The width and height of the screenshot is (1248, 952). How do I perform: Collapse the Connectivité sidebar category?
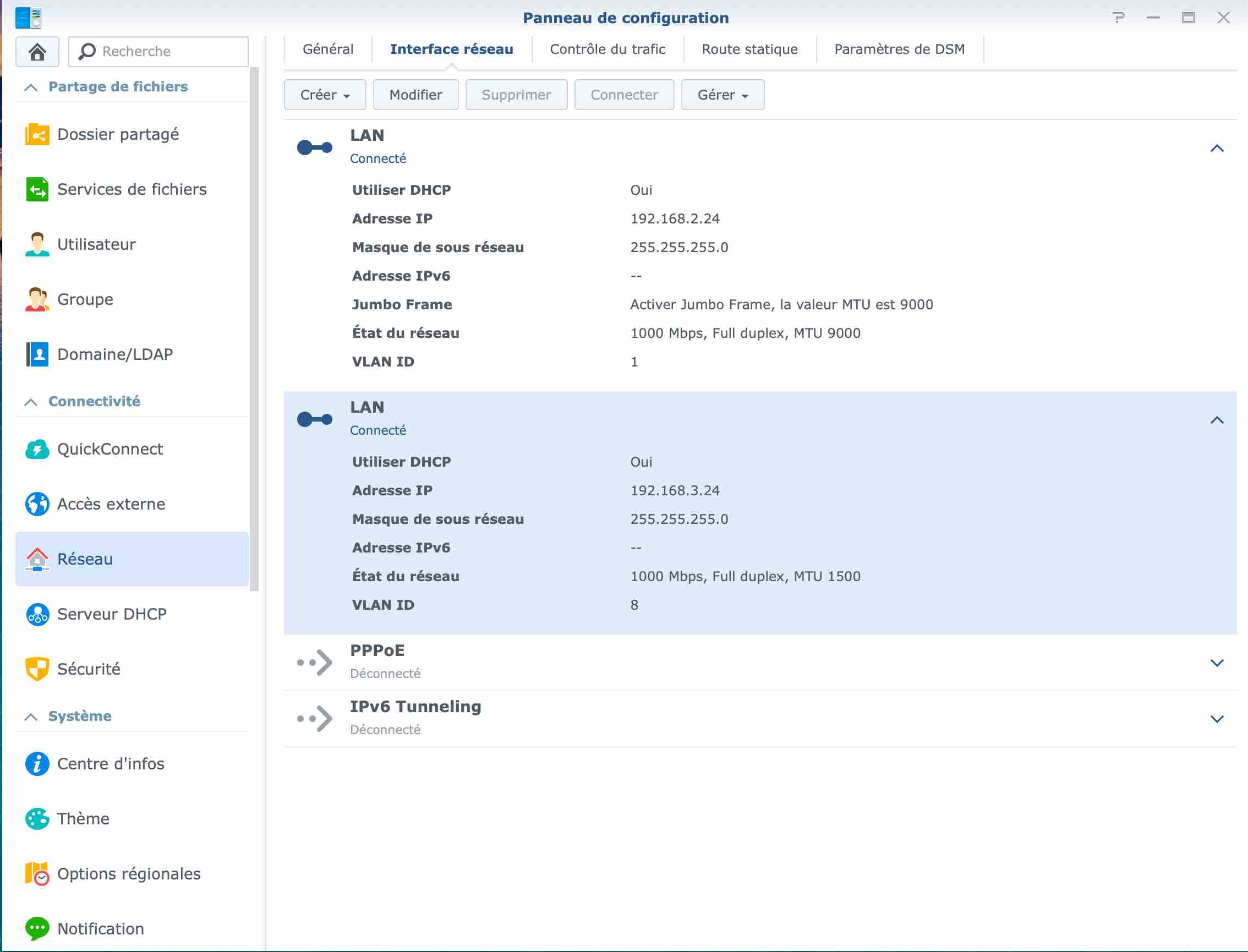(31, 402)
